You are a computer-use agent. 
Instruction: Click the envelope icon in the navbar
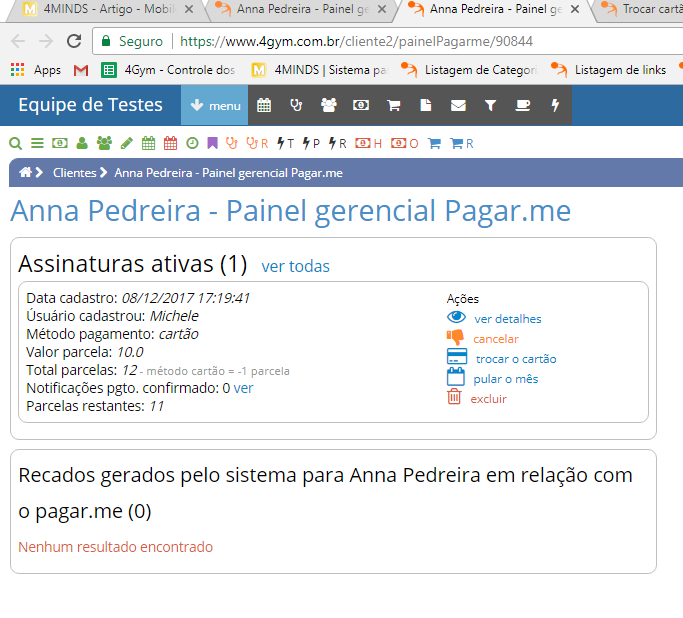(458, 105)
